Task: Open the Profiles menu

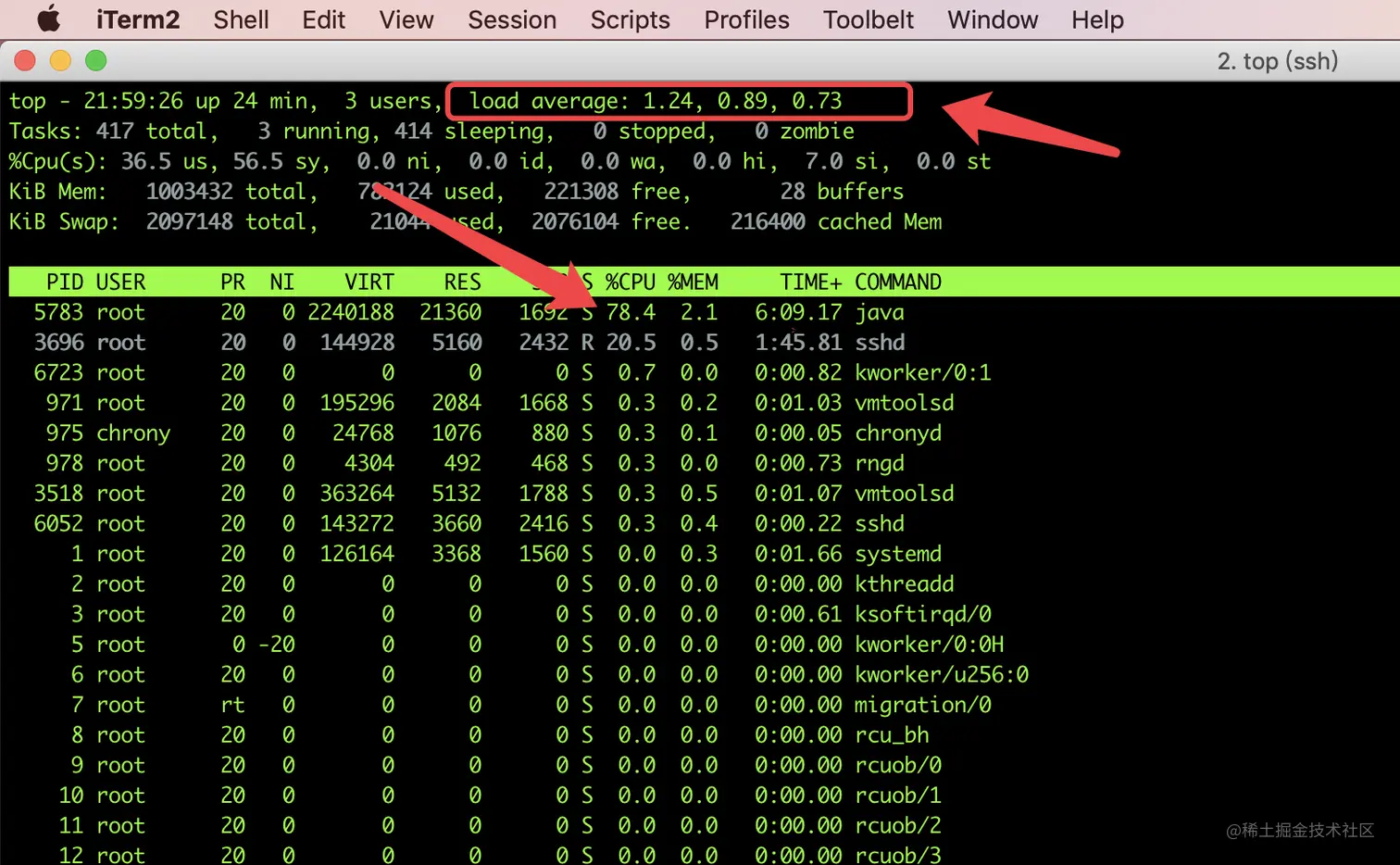Action: pos(746,19)
